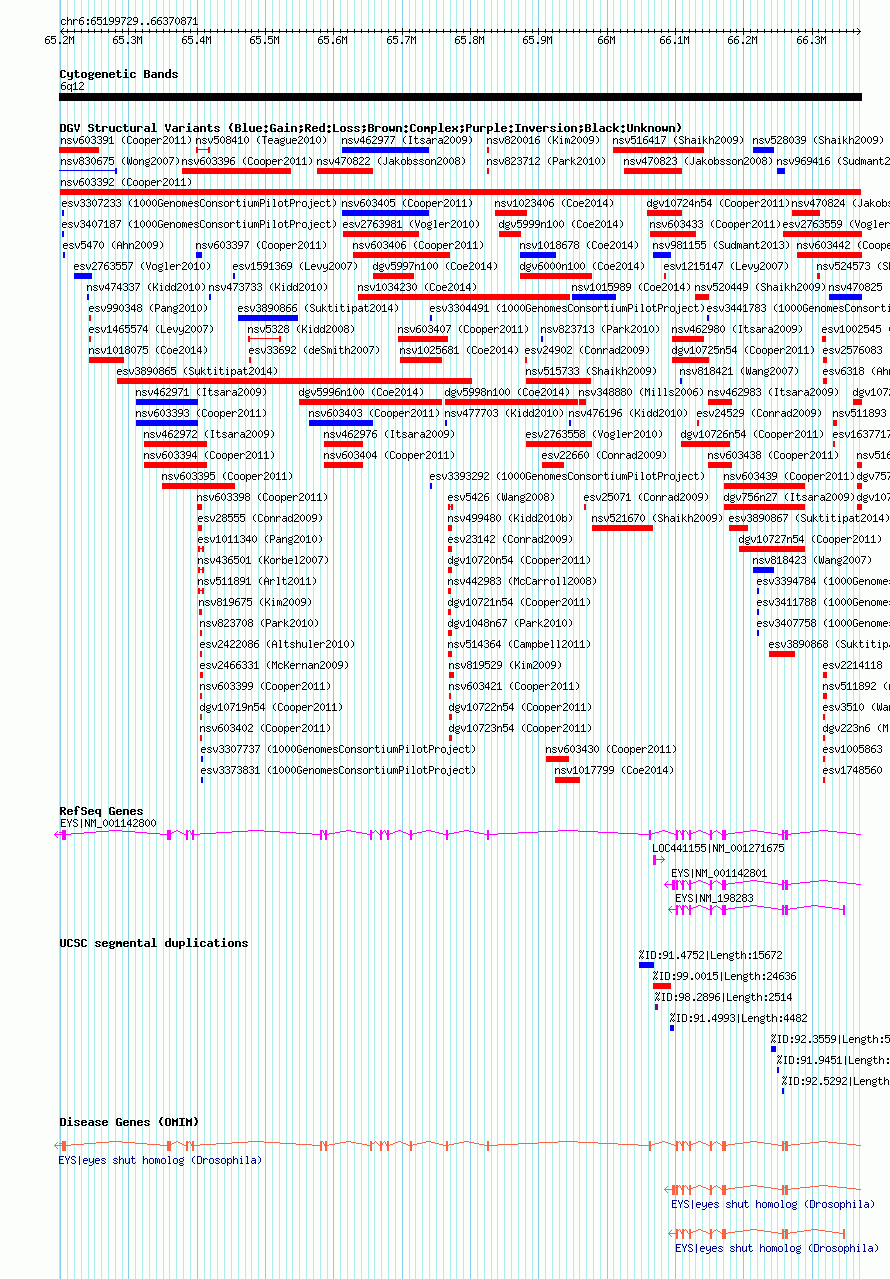Open variant esv33692 (deSmith2007)
This screenshot has width=890, height=1279.
314,350
